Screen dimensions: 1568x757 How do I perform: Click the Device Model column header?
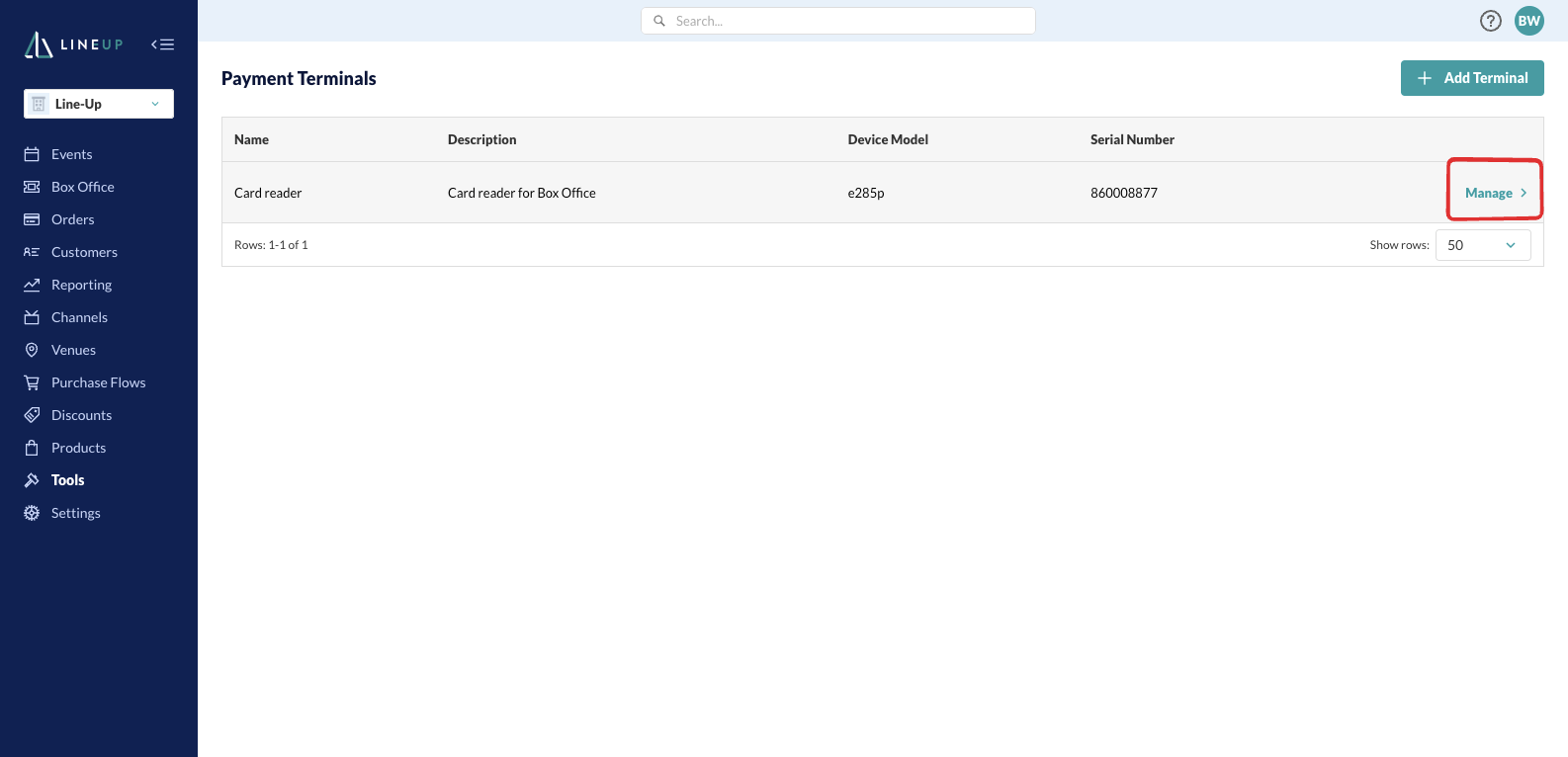888,139
